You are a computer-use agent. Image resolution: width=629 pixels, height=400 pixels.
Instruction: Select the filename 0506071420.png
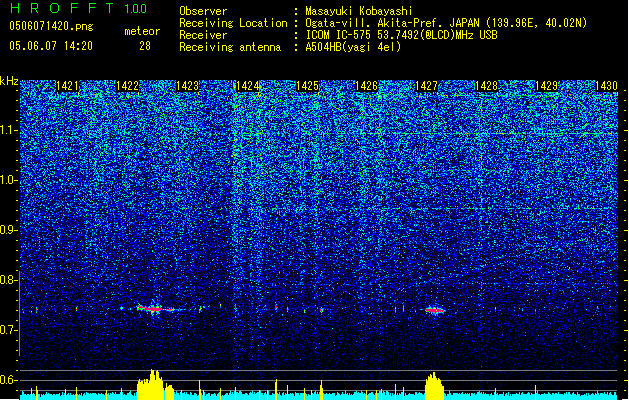click(x=51, y=26)
